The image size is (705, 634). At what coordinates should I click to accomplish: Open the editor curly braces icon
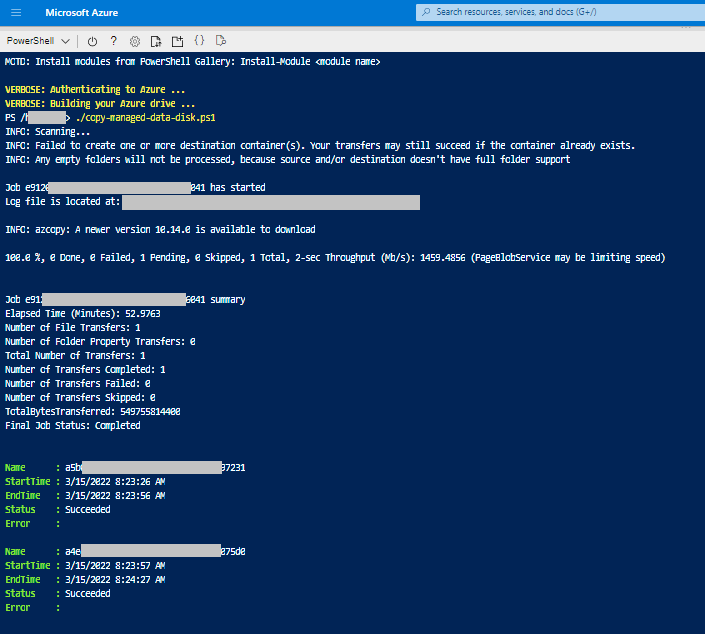[199, 40]
